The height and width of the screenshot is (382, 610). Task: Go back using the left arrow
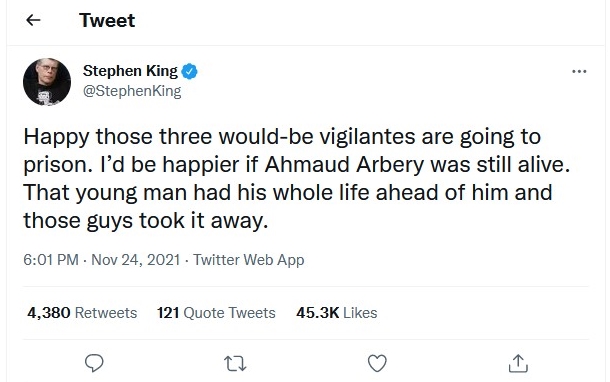click(33, 20)
